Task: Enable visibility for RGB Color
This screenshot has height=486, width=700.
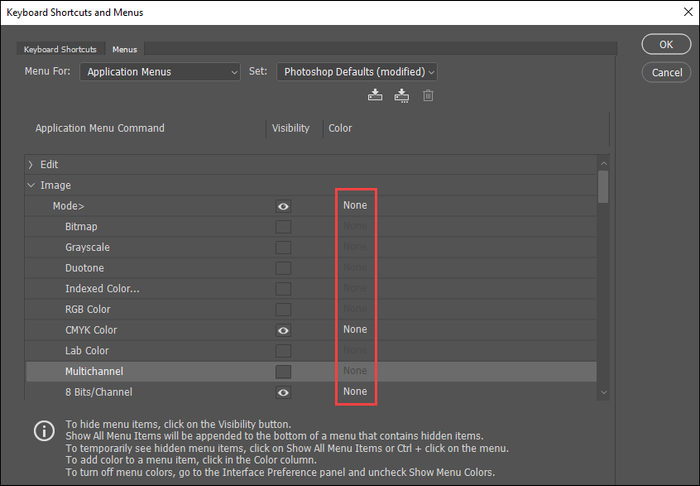Action: 284,309
